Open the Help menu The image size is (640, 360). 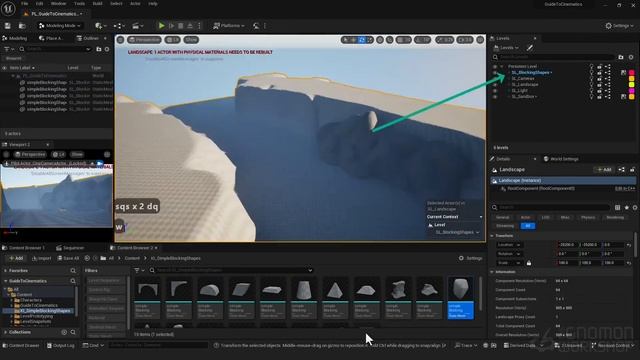tap(153, 4)
